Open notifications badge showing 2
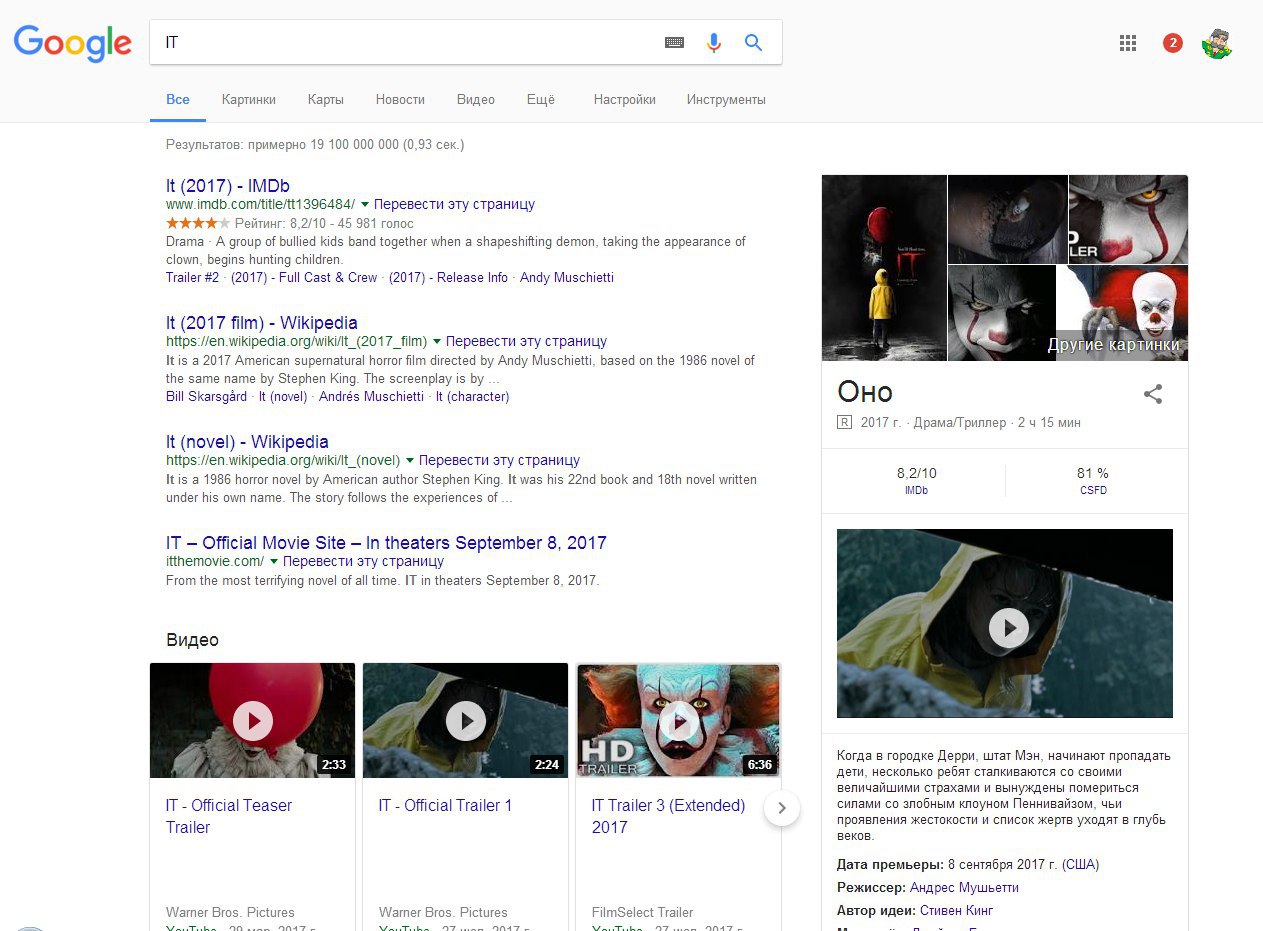1263x931 pixels. (x=1172, y=43)
